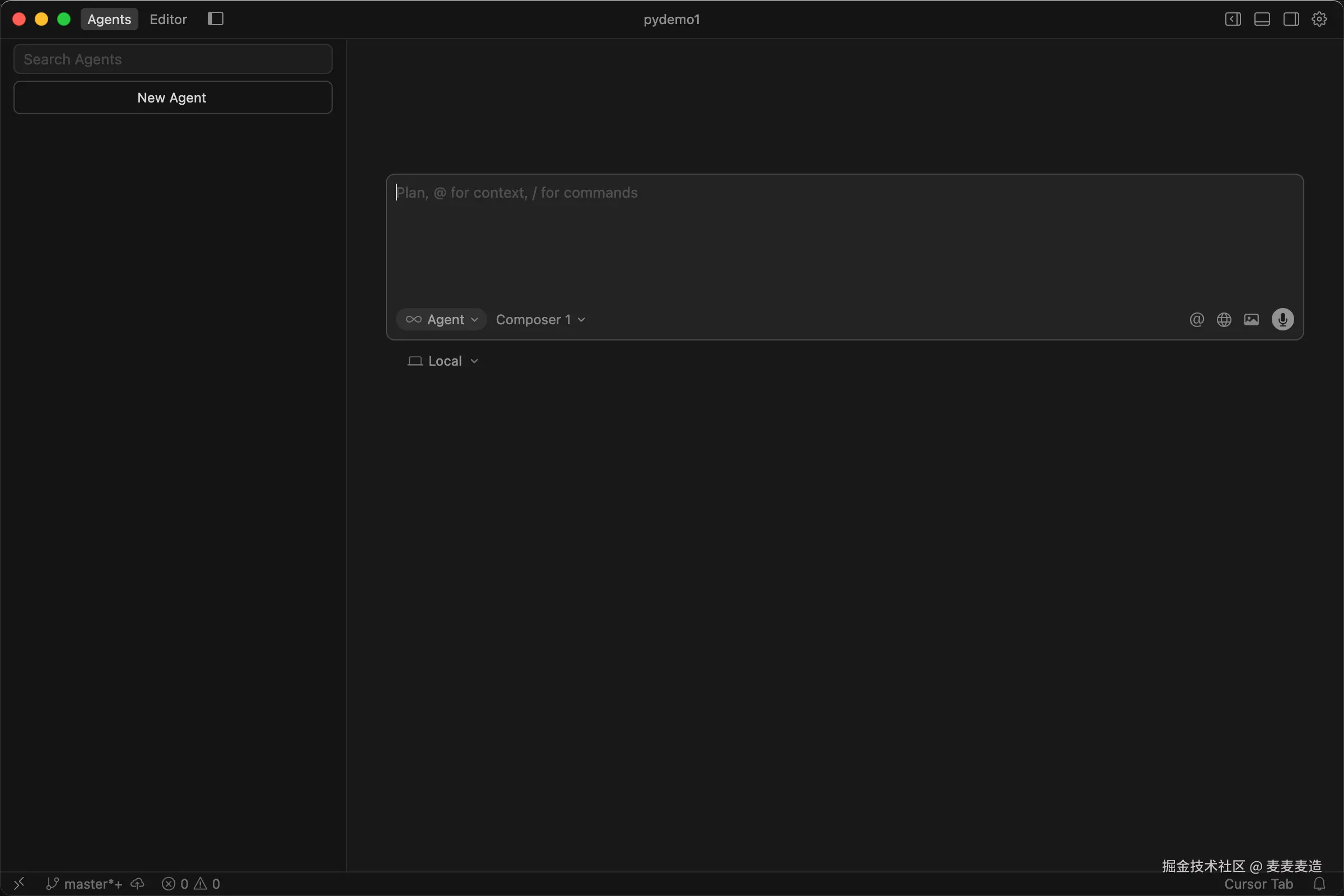Select the Agents tab
Viewport: 1344px width, 896px height.
point(109,19)
